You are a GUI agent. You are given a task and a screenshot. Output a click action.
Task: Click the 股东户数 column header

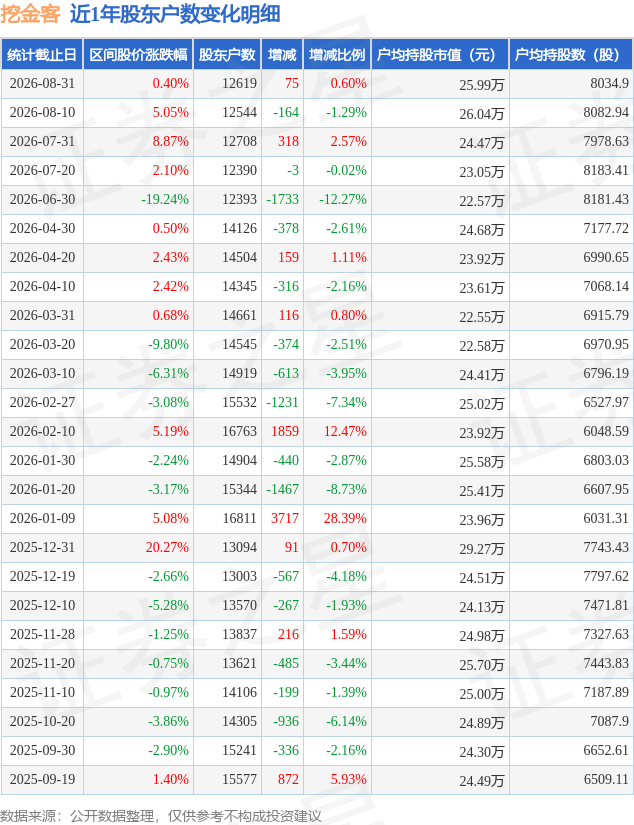227,55
